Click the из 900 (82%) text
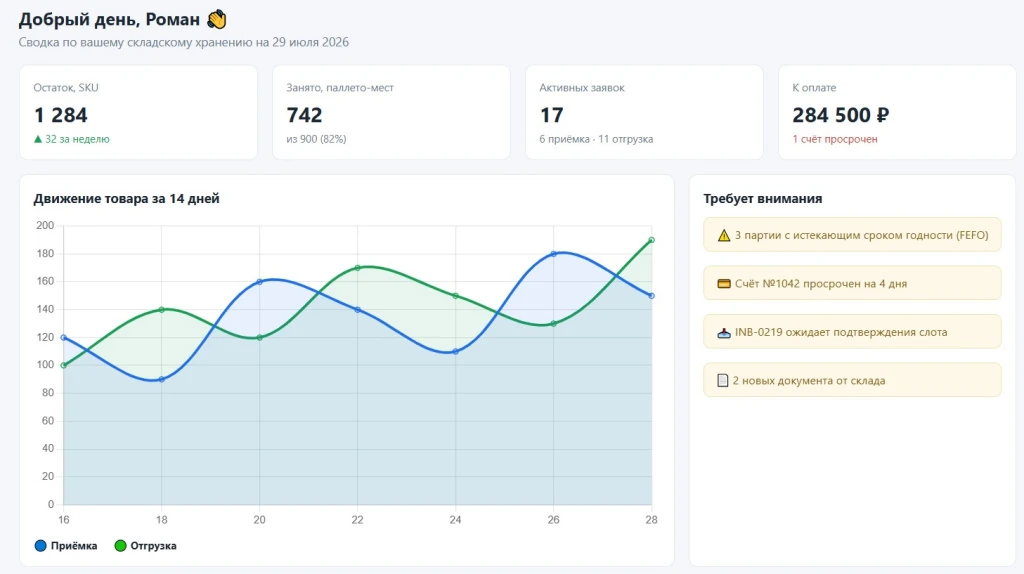 pos(316,139)
